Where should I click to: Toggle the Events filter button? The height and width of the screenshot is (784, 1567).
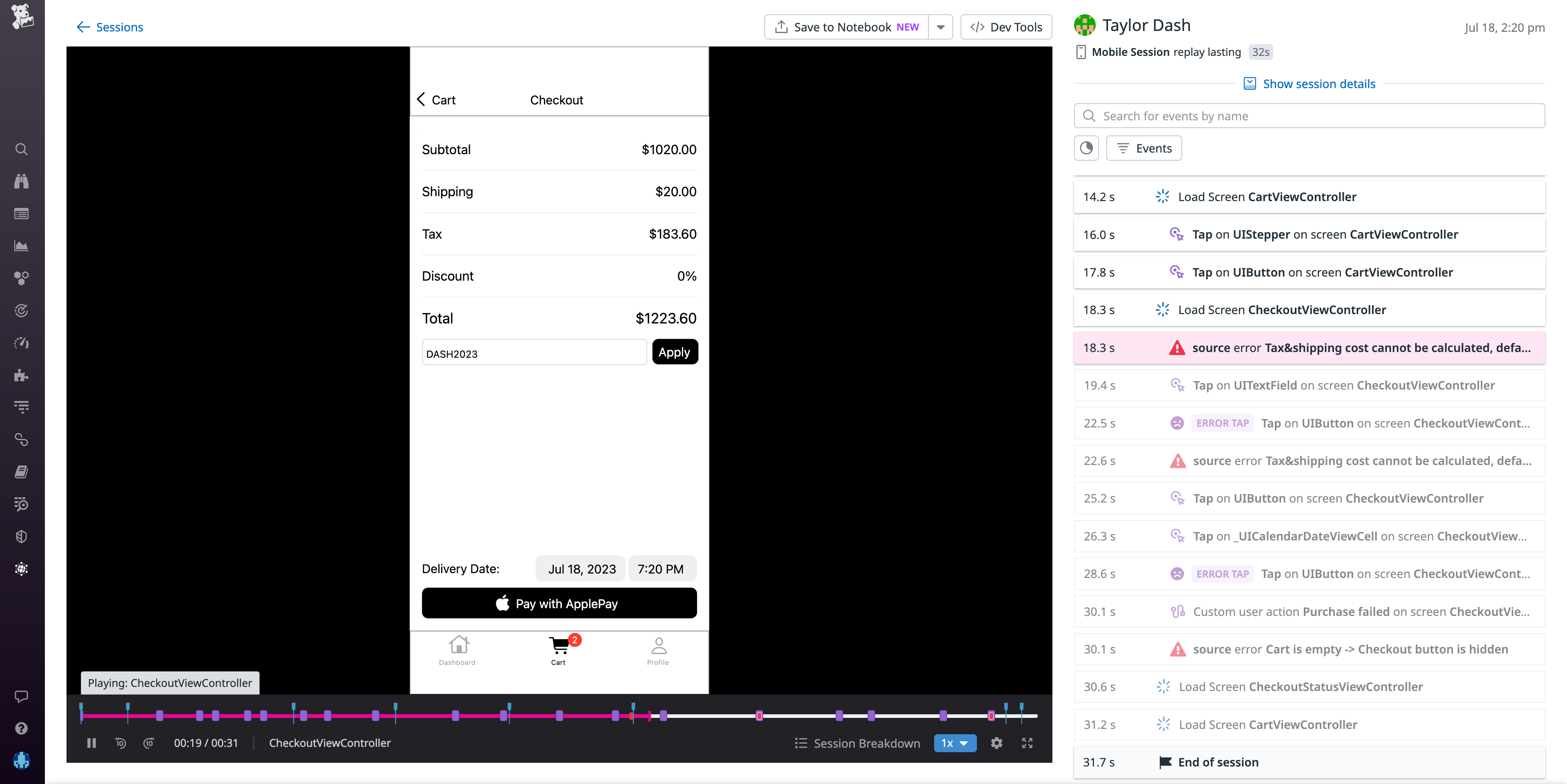click(x=1143, y=148)
